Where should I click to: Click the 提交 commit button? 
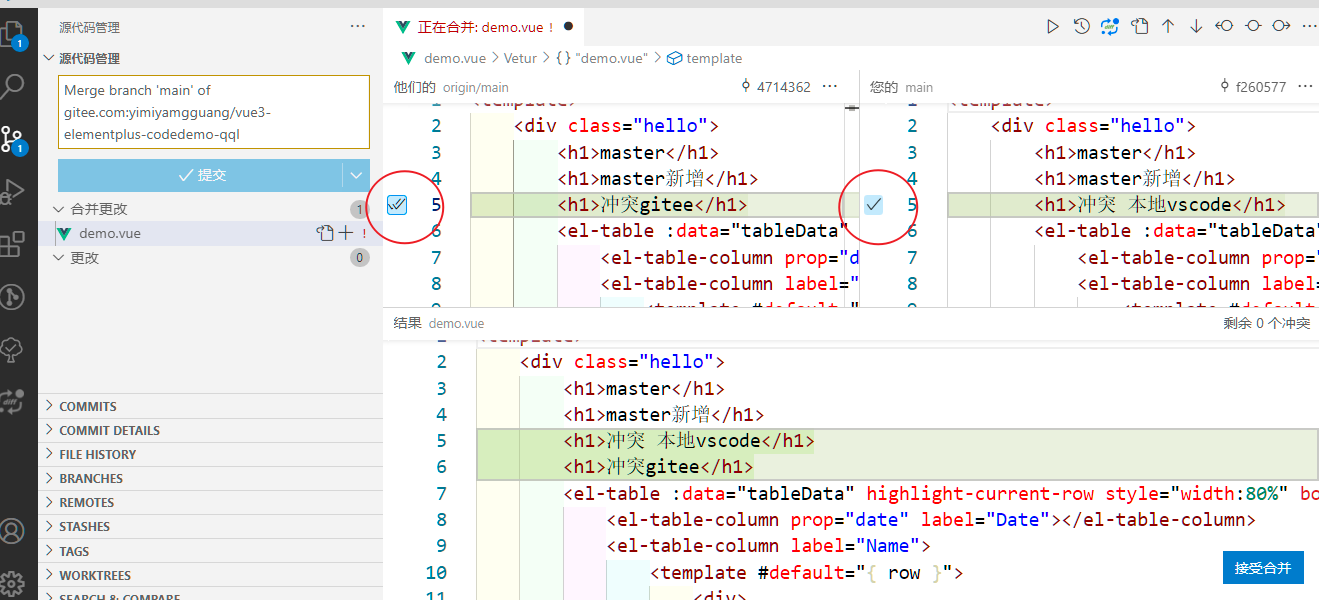201,175
